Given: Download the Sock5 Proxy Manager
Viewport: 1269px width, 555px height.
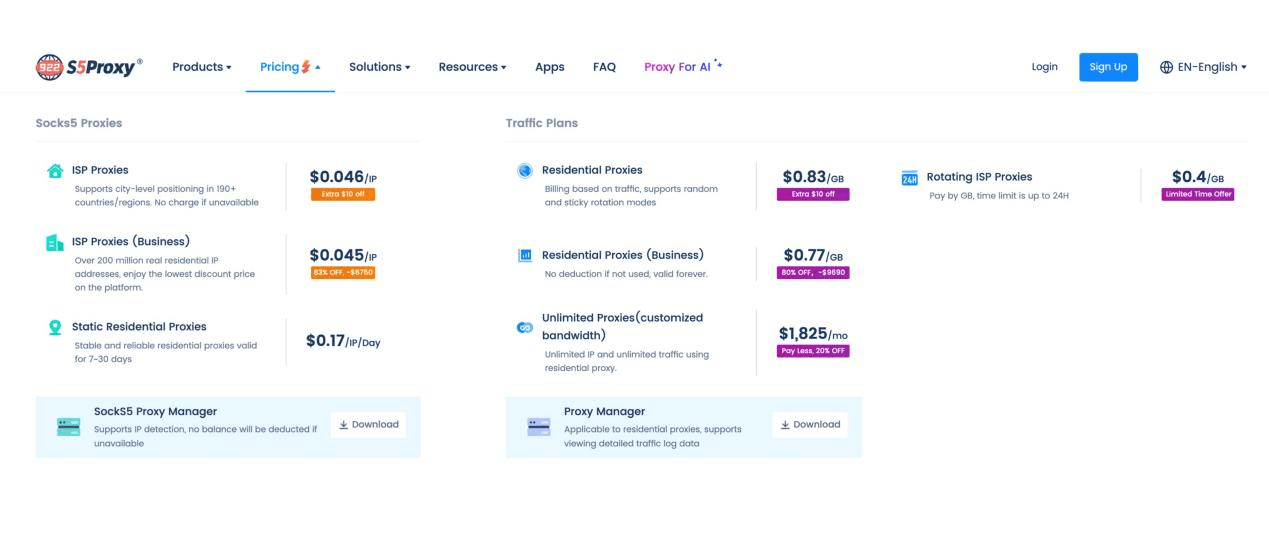Looking at the screenshot, I should pos(369,425).
